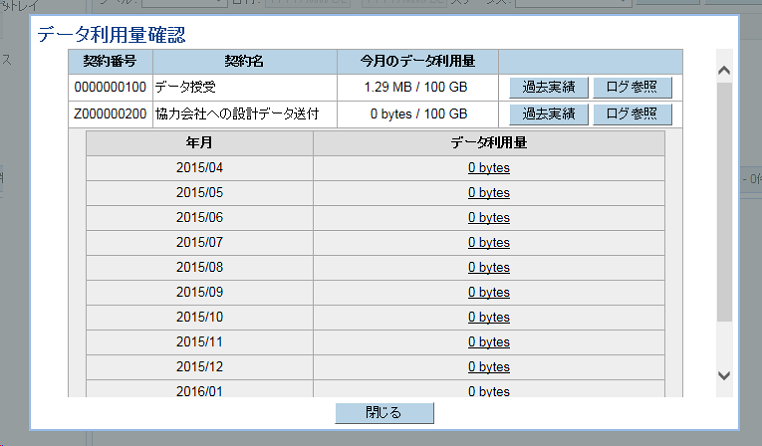The image size is (762, 446).
Task: Click the 2015/05 data usage link
Action: (489, 193)
